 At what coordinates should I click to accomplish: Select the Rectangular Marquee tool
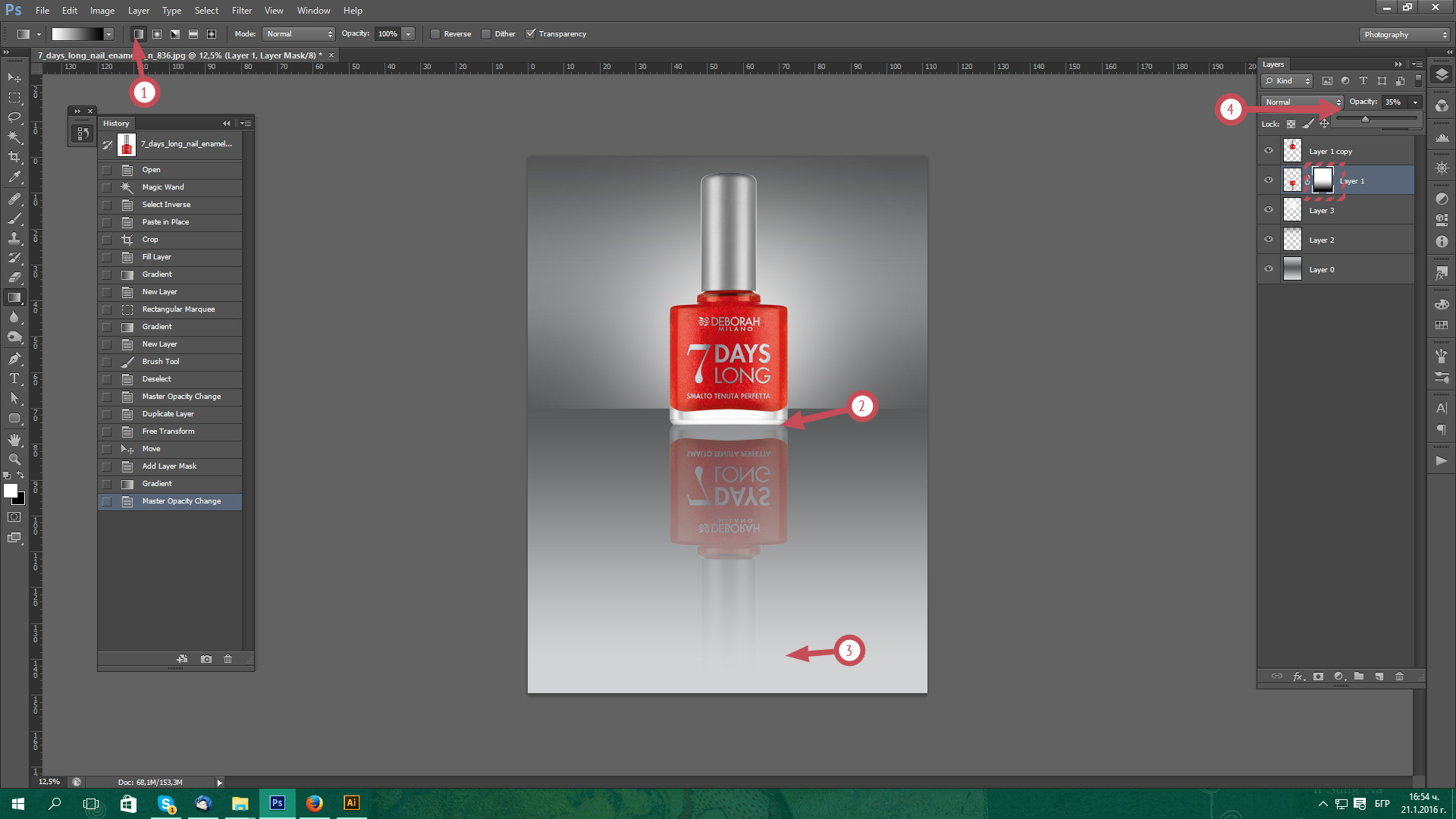[14, 98]
